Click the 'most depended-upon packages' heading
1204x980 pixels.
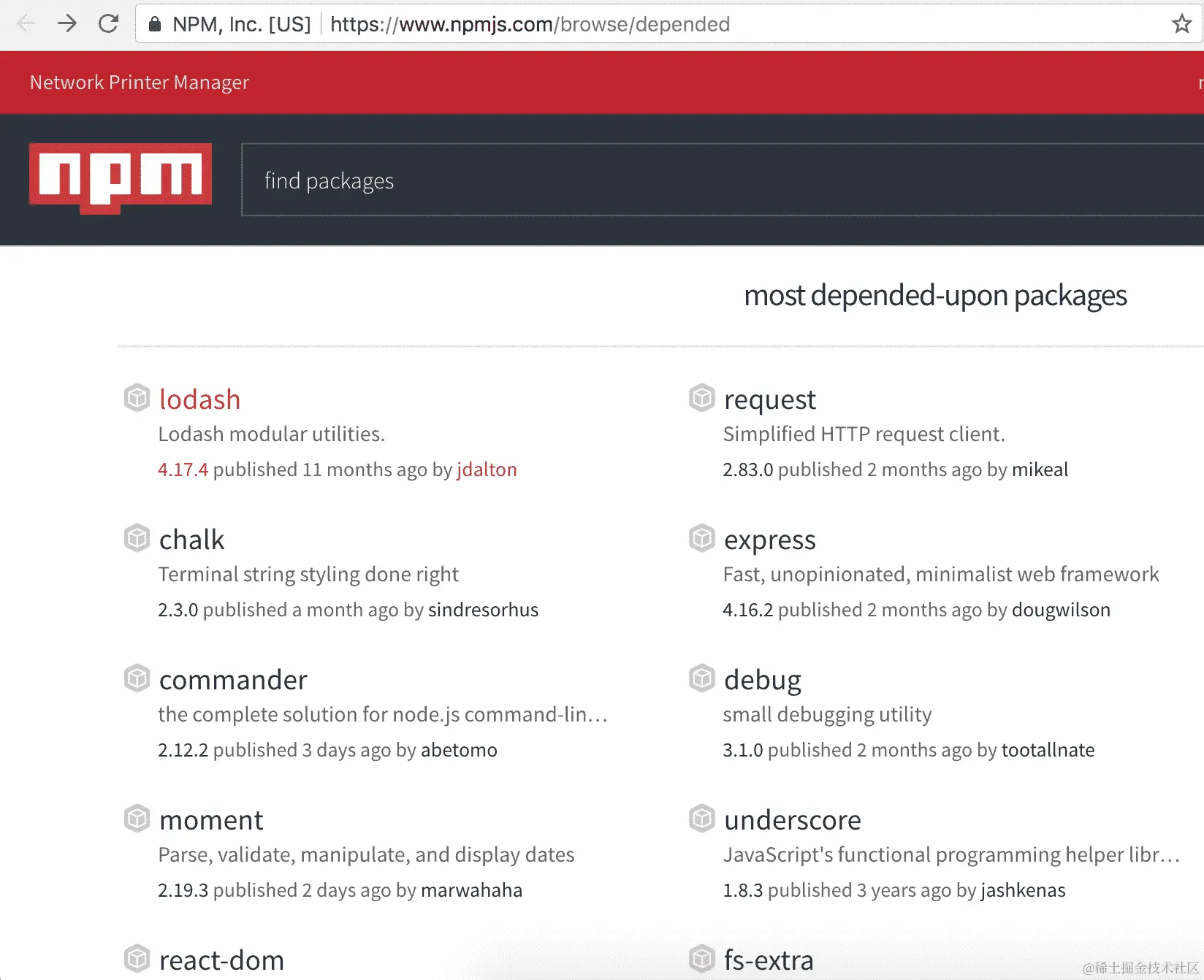(935, 296)
